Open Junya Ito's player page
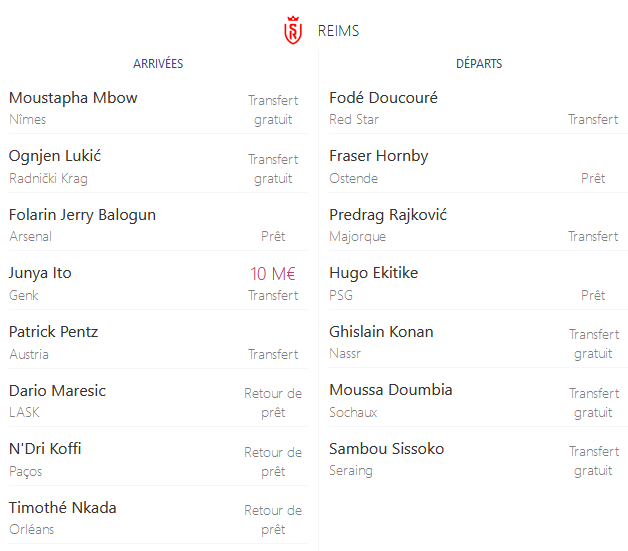 coord(40,273)
